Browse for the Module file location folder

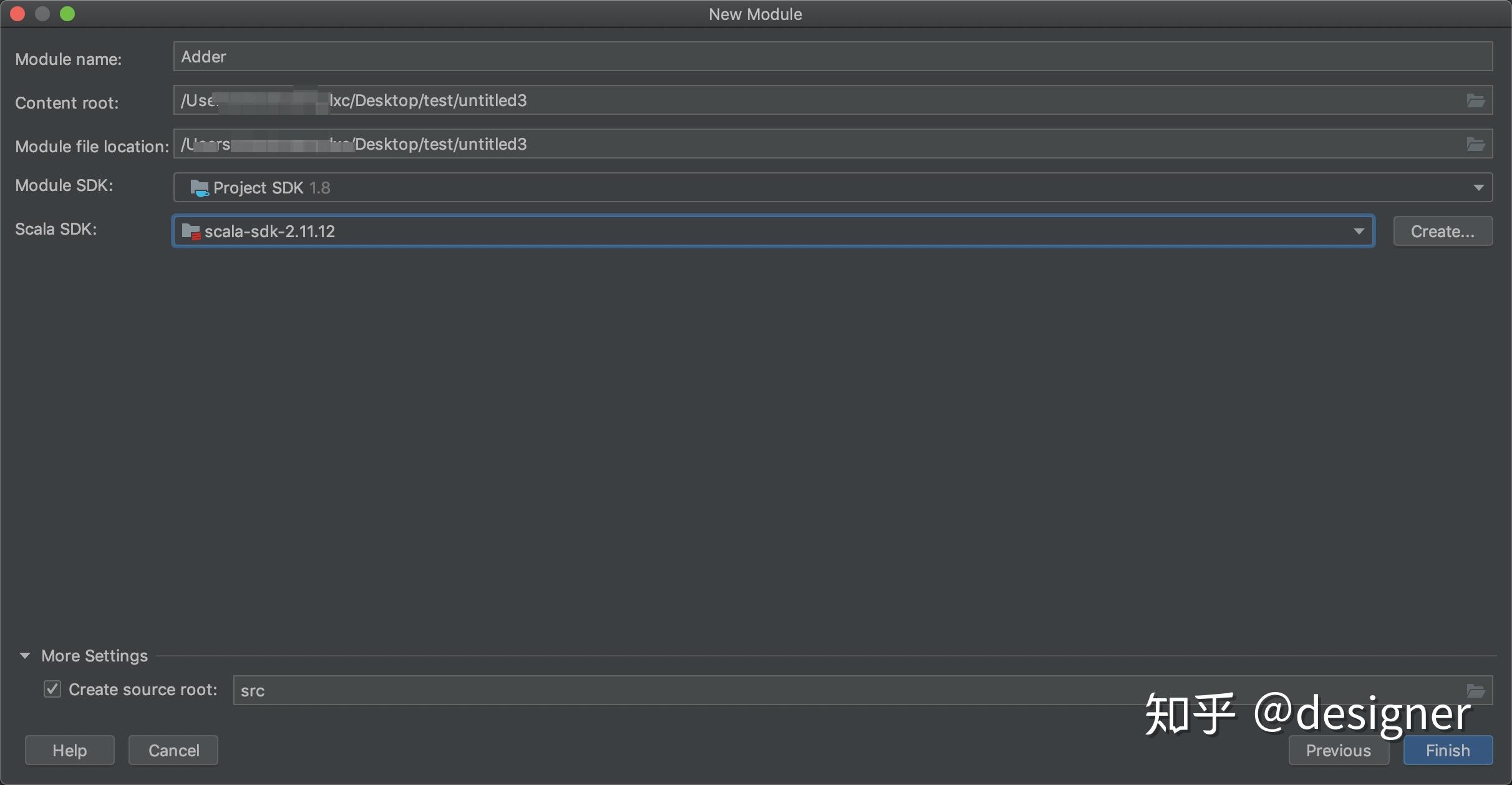coord(1475,144)
